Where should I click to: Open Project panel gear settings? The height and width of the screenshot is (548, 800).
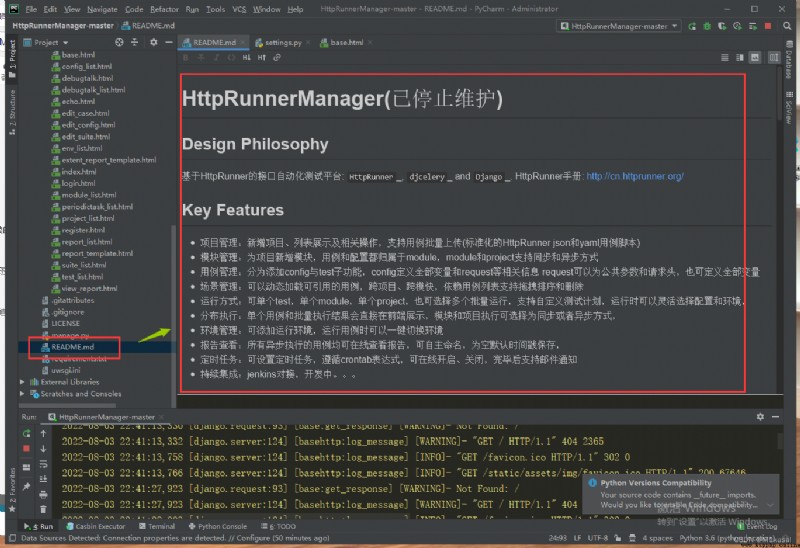pos(154,42)
